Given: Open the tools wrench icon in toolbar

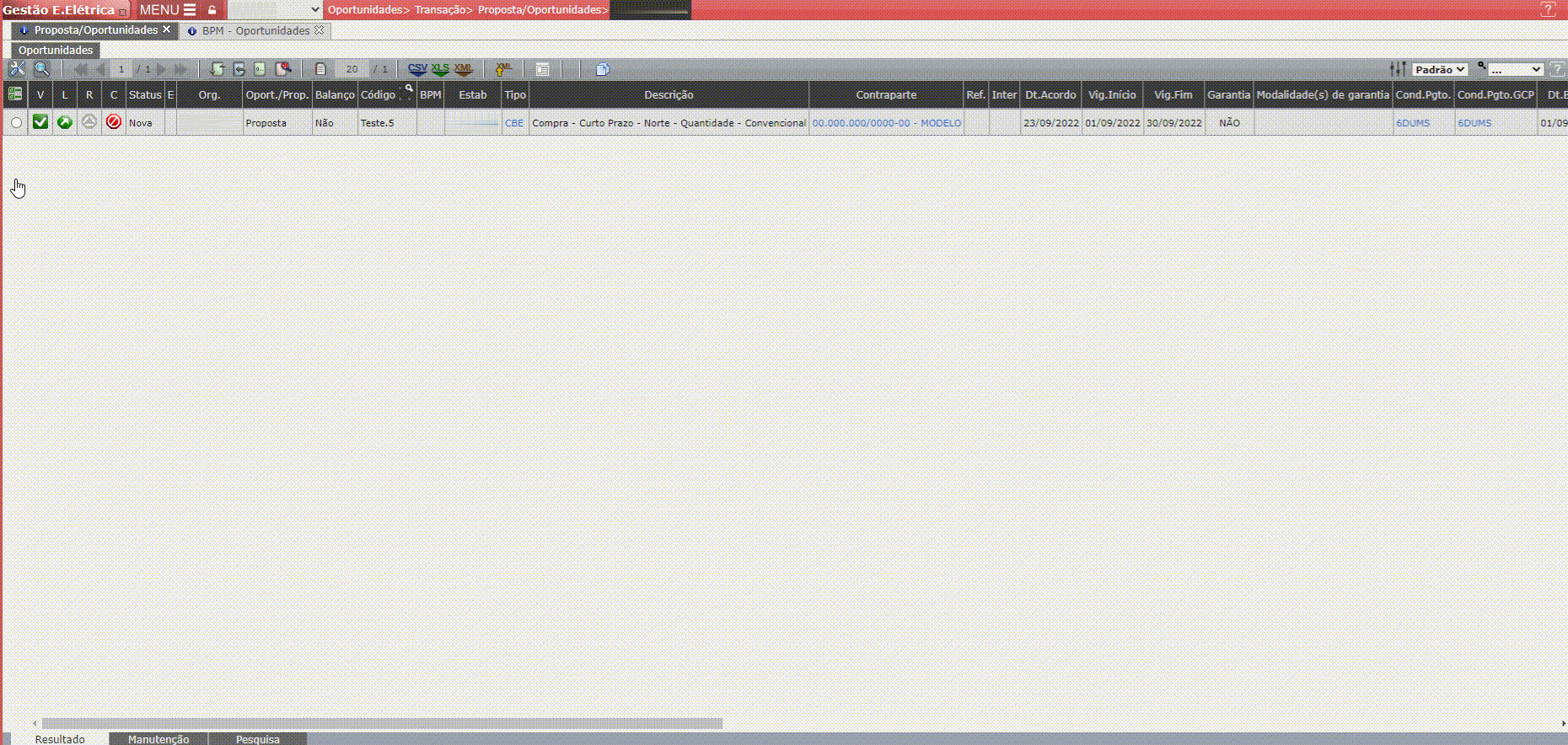Looking at the screenshot, I should [17, 69].
